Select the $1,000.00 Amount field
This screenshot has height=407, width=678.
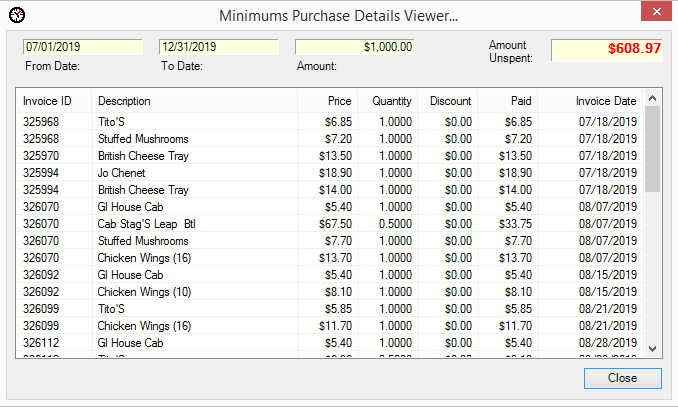(x=354, y=47)
